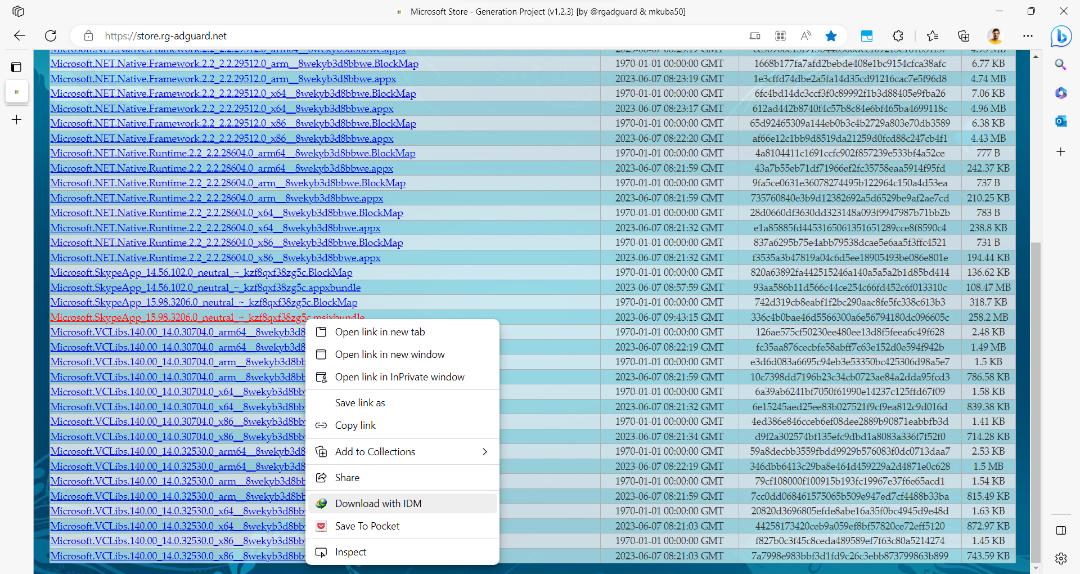This screenshot has width=1080, height=574.
Task: Open the sidebar search icon
Action: coord(1061,65)
